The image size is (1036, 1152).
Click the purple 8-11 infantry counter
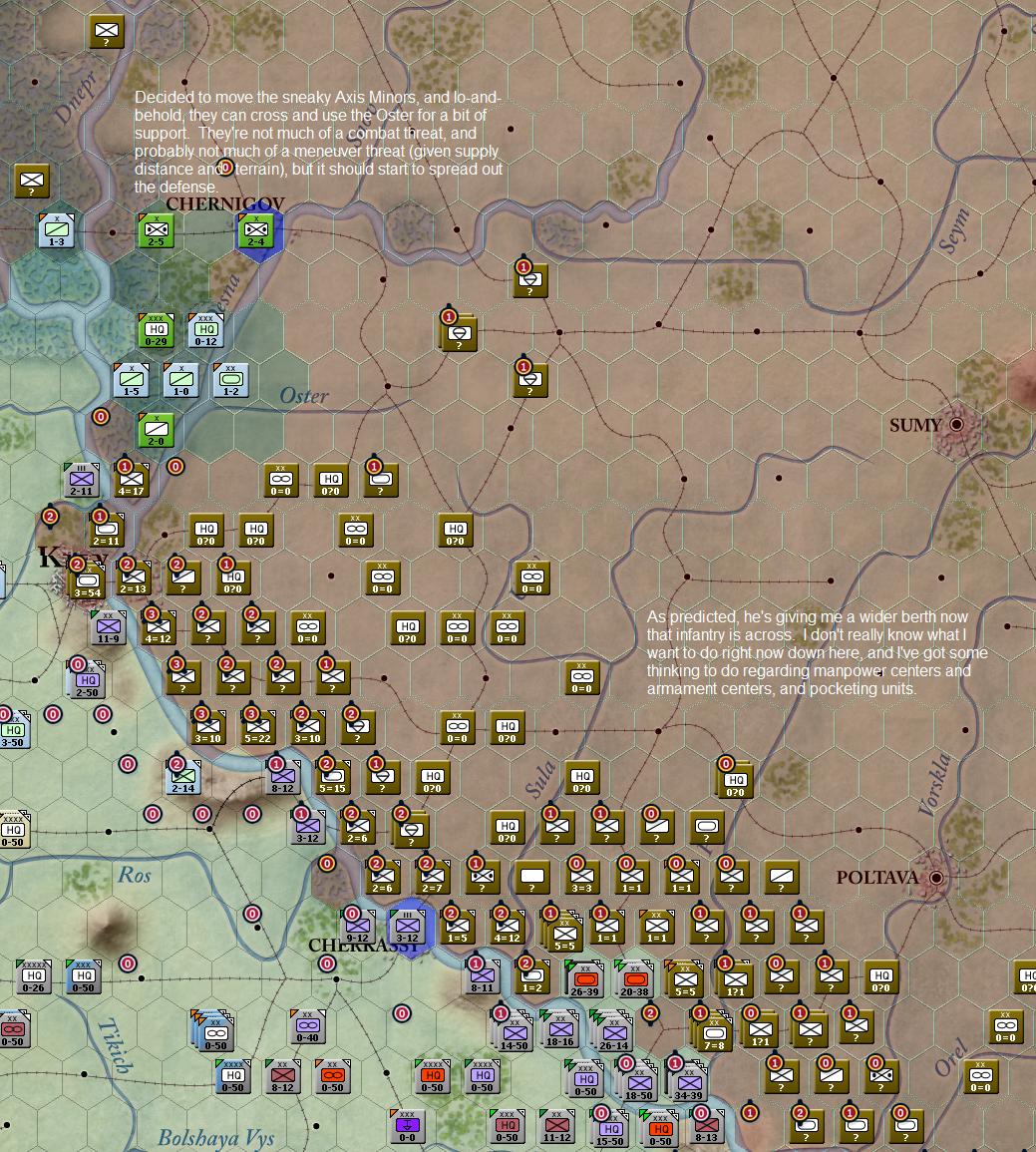(483, 977)
